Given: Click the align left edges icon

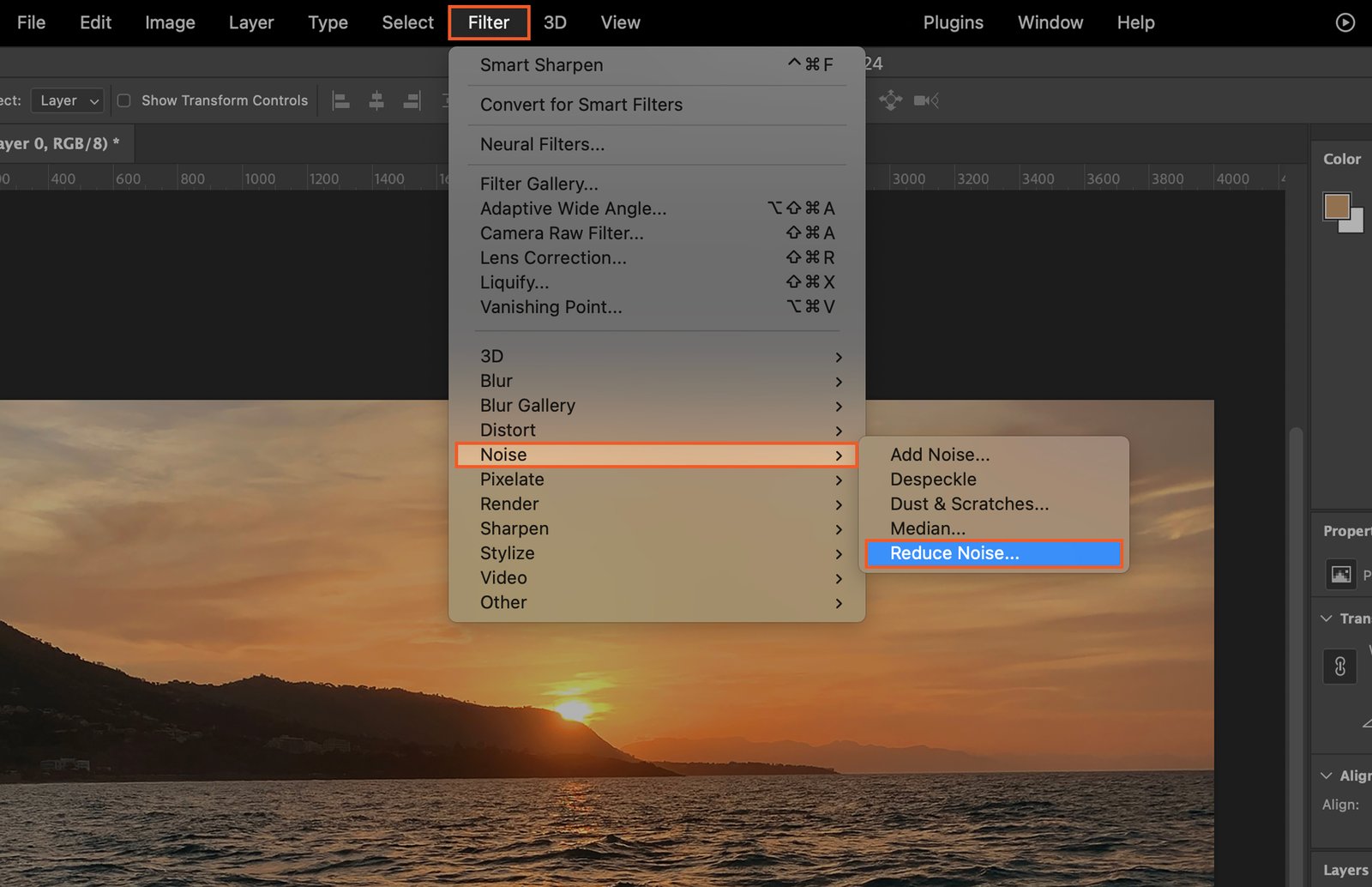Looking at the screenshot, I should 340,101.
